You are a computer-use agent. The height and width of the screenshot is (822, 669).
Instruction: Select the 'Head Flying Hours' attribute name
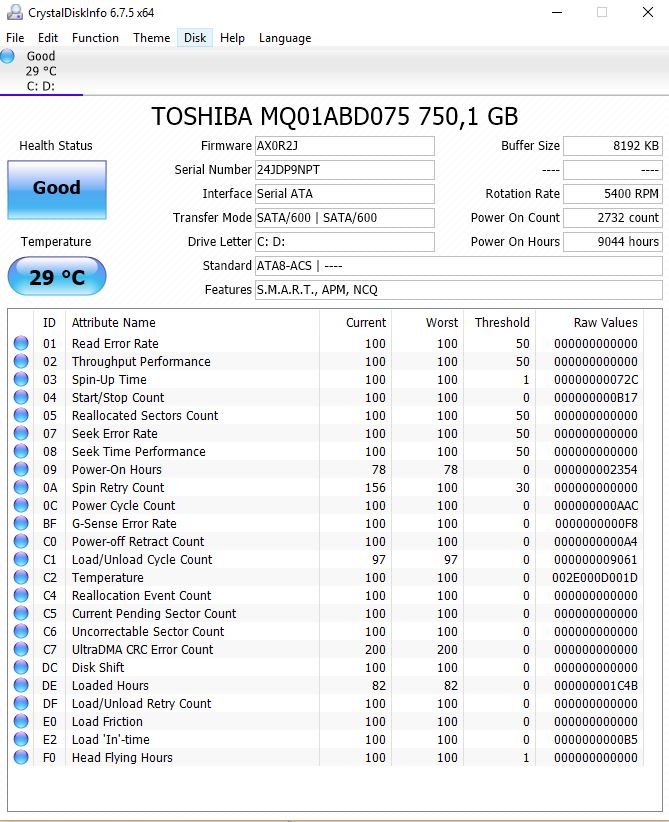tap(122, 758)
